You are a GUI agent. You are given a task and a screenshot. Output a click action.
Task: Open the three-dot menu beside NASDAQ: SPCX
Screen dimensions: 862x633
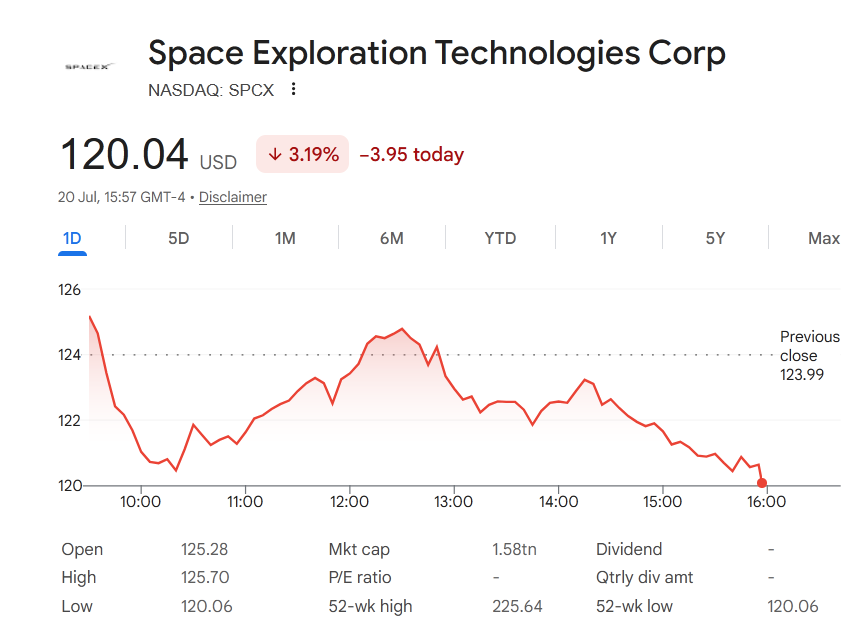click(294, 89)
